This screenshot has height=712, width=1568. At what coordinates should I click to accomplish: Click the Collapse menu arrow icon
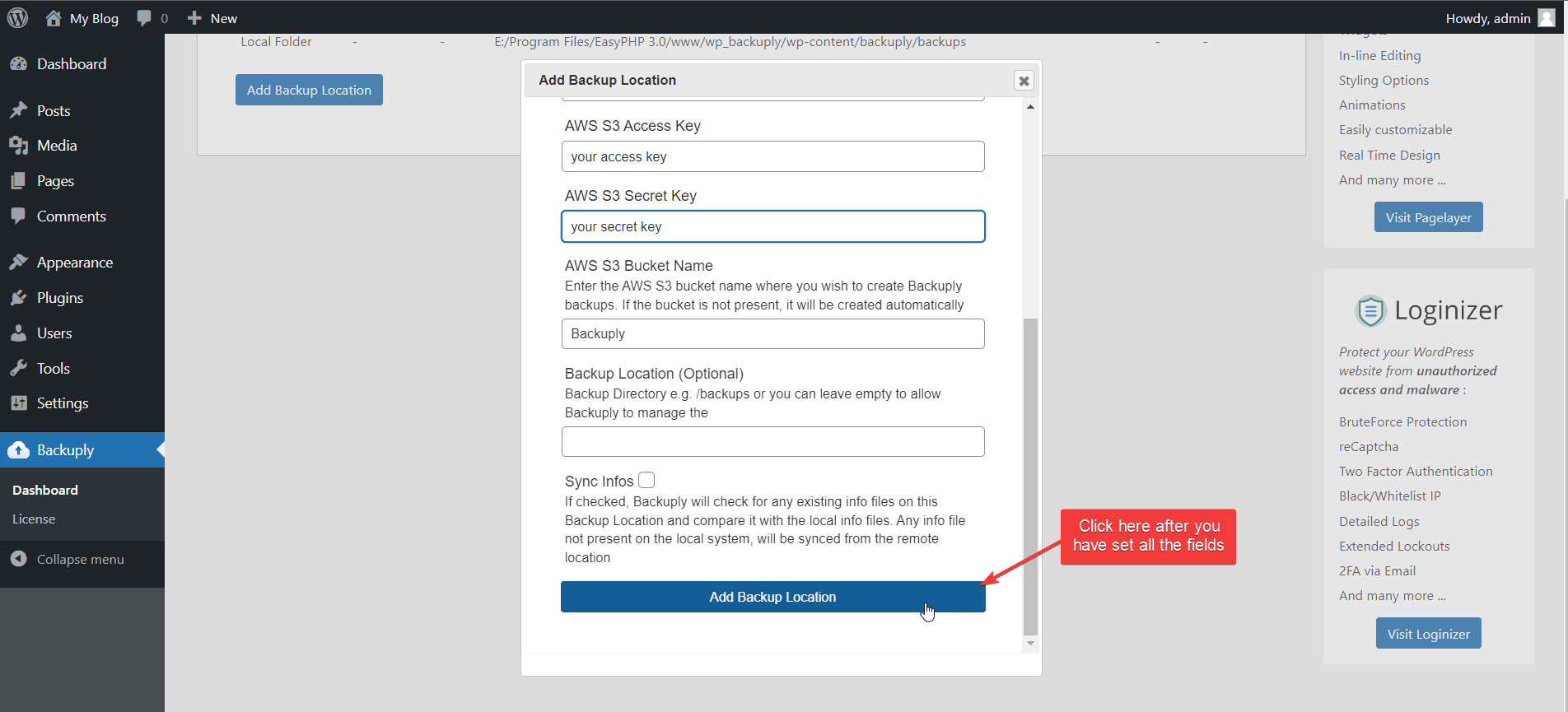19,559
